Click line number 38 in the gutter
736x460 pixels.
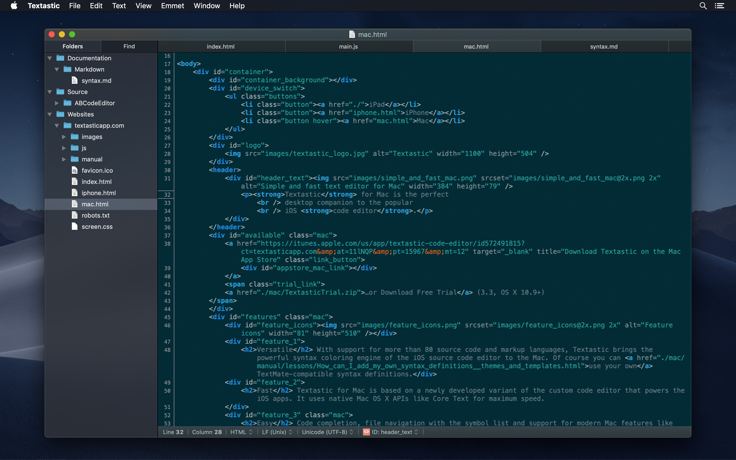[167, 244]
